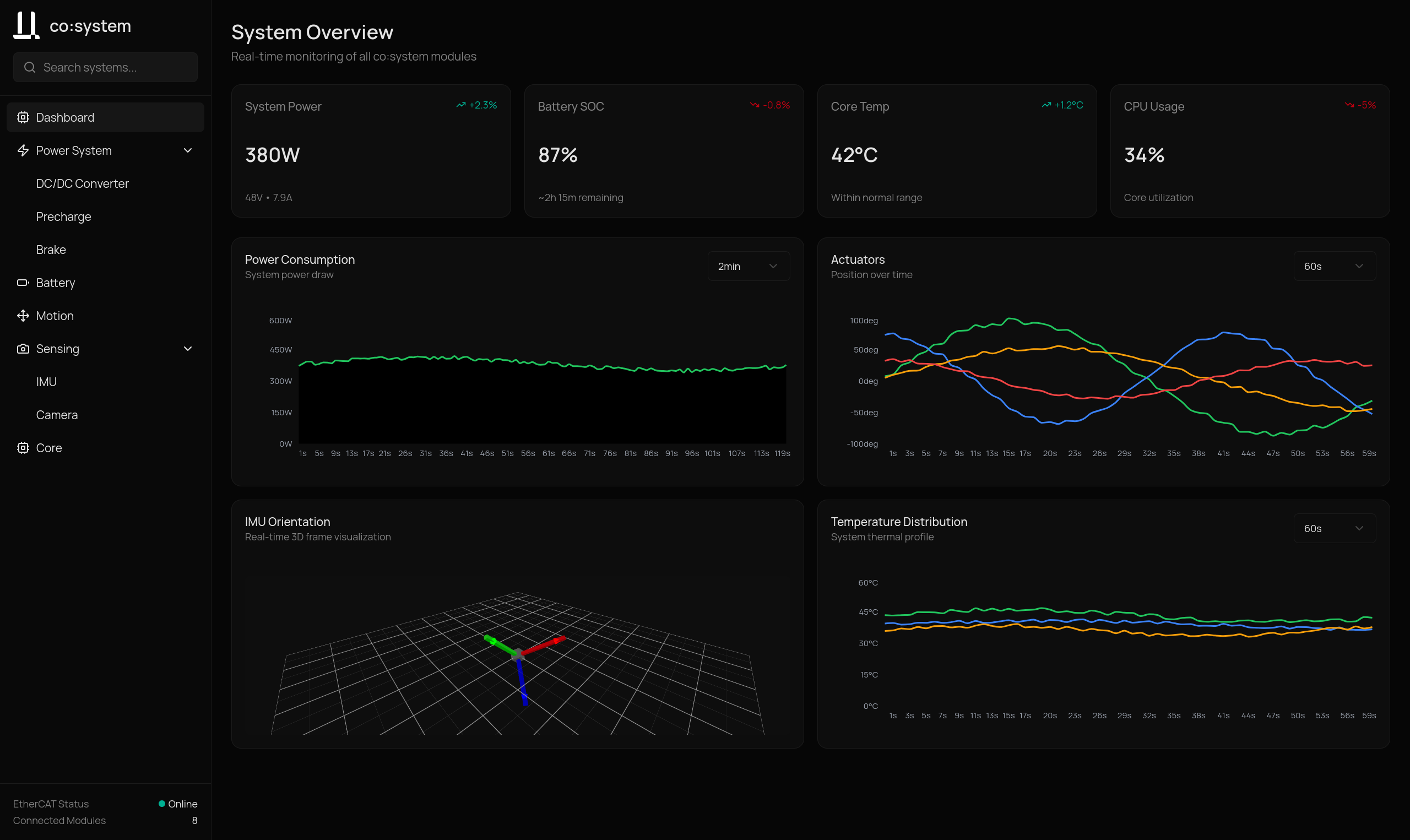This screenshot has width=1410, height=840.
Task: Open Actuators 60s time range dropdown
Action: [1333, 266]
